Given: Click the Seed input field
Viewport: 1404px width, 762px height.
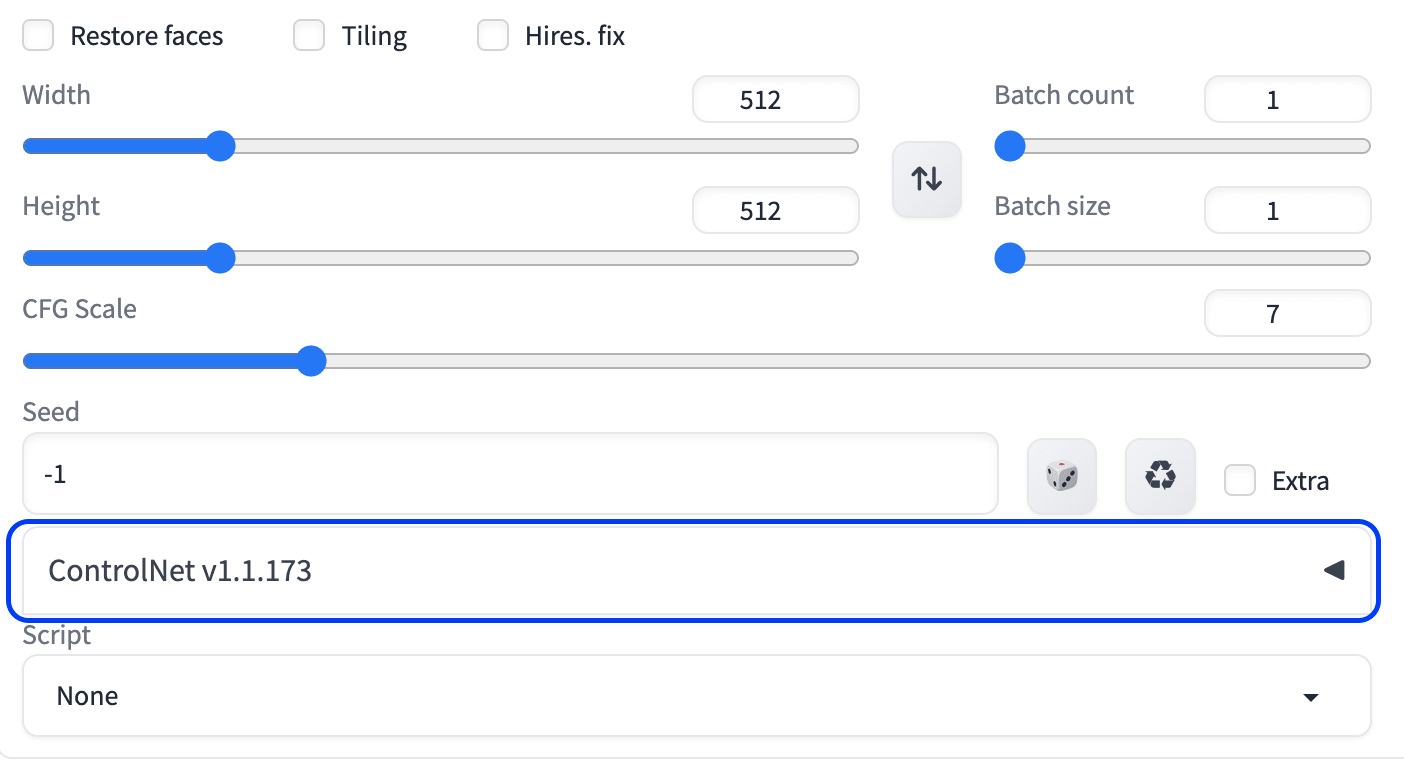Looking at the screenshot, I should [x=510, y=474].
